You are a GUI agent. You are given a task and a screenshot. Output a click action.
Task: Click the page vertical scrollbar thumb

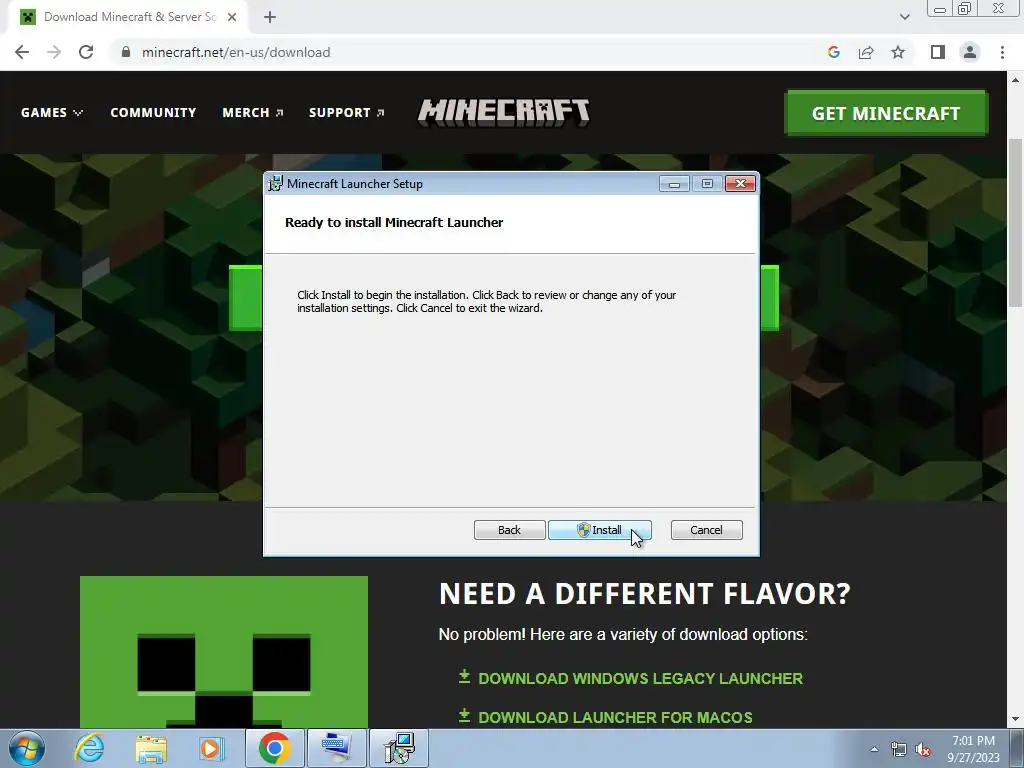1015,222
